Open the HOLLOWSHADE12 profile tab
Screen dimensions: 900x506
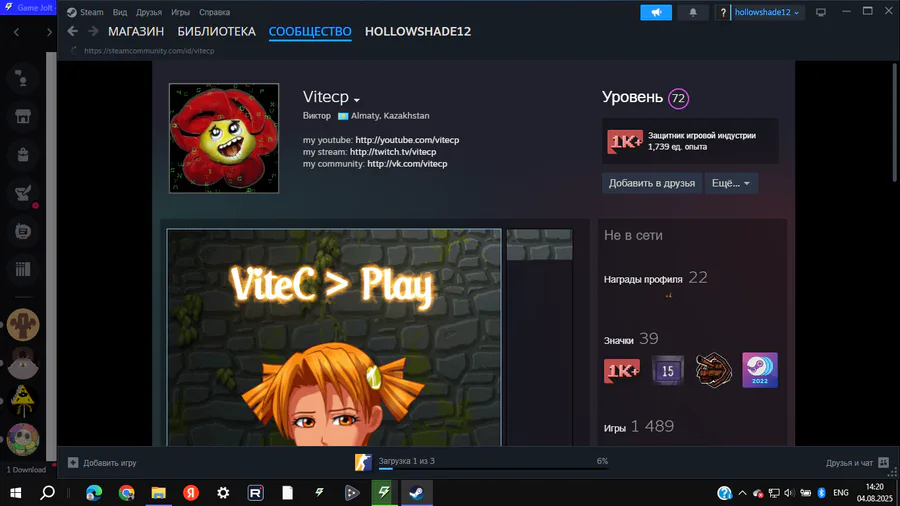[418, 32]
